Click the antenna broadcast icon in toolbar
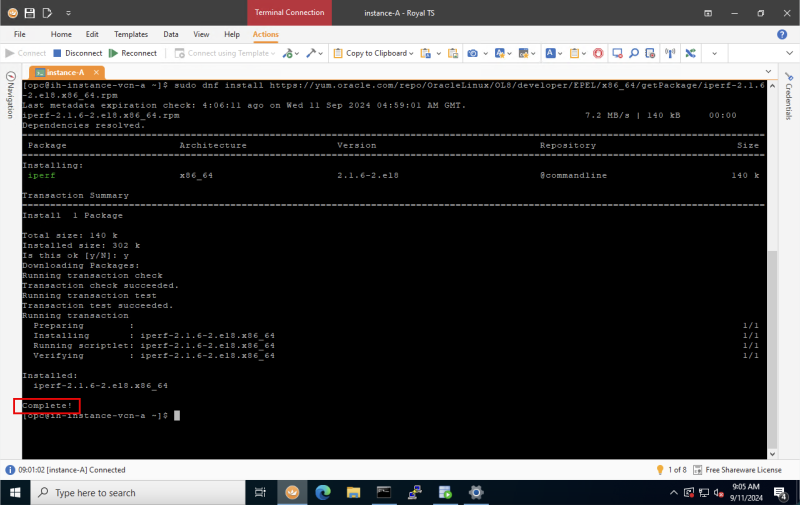This screenshot has height=505, width=800. click(x=671, y=53)
